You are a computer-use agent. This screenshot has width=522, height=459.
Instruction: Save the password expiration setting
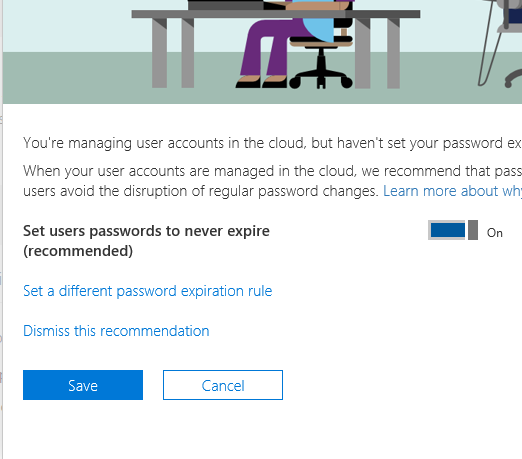click(x=83, y=385)
